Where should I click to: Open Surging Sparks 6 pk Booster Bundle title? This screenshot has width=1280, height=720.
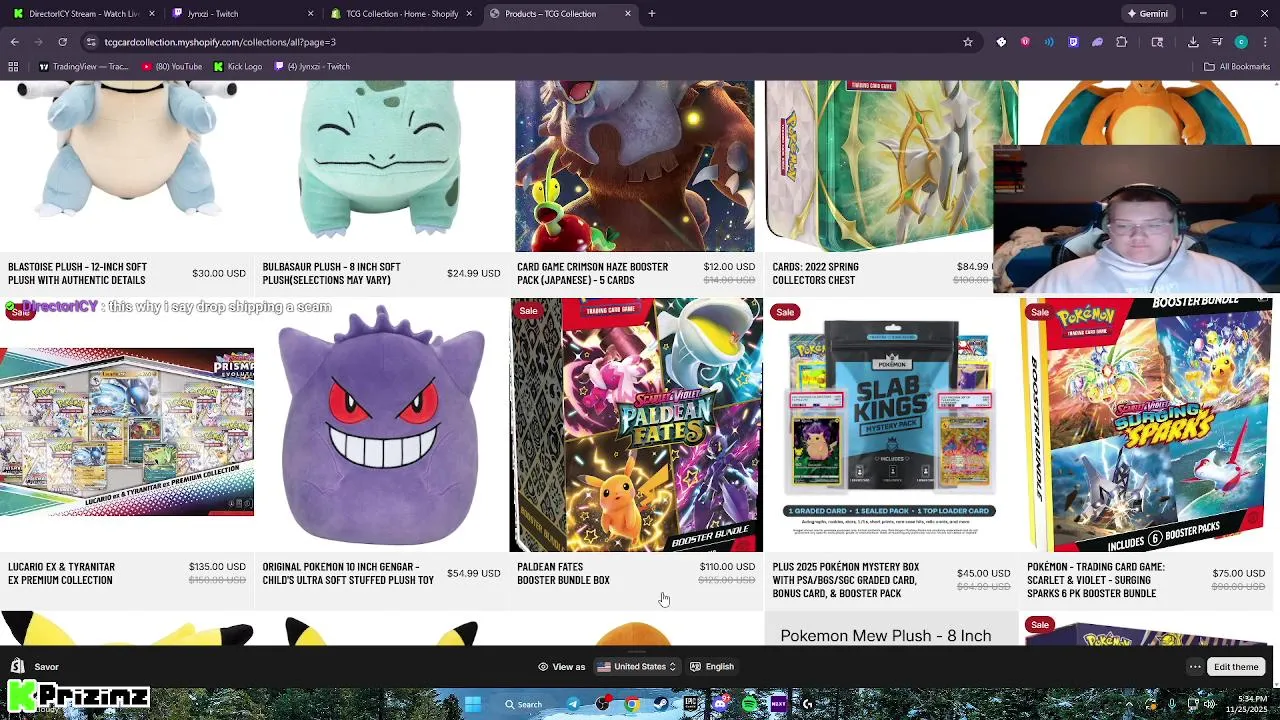click(1096, 580)
